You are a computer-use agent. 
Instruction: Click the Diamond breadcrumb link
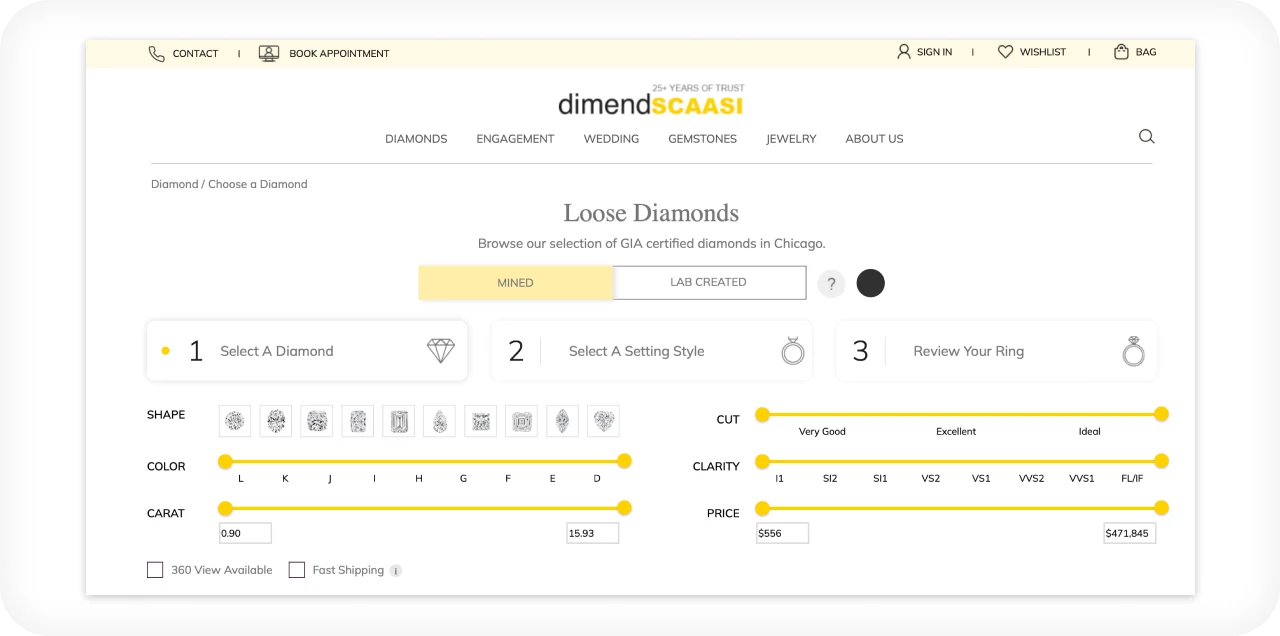pos(174,184)
